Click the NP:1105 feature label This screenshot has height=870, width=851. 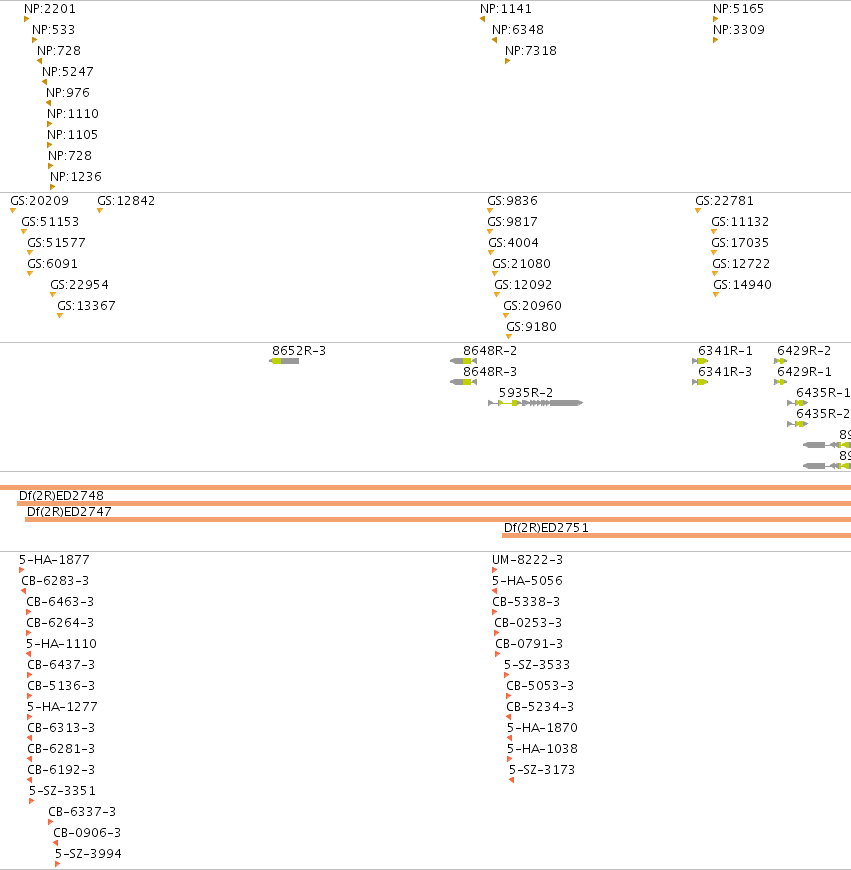click(72, 135)
